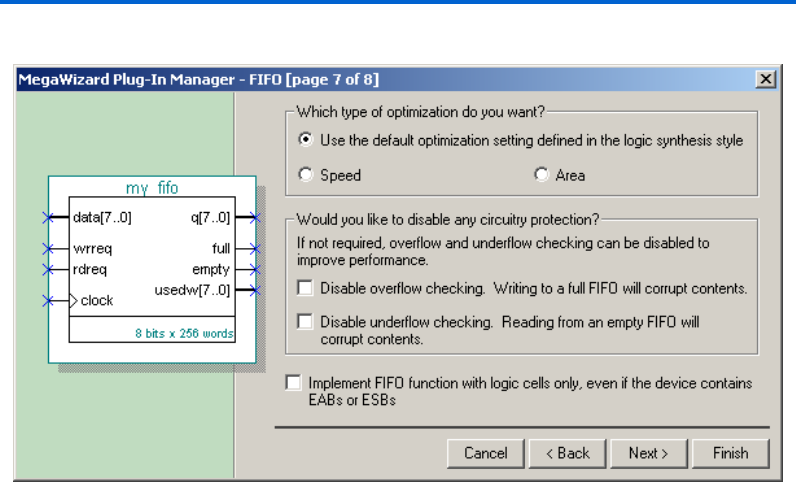Choose Speed optimization option

point(306,175)
